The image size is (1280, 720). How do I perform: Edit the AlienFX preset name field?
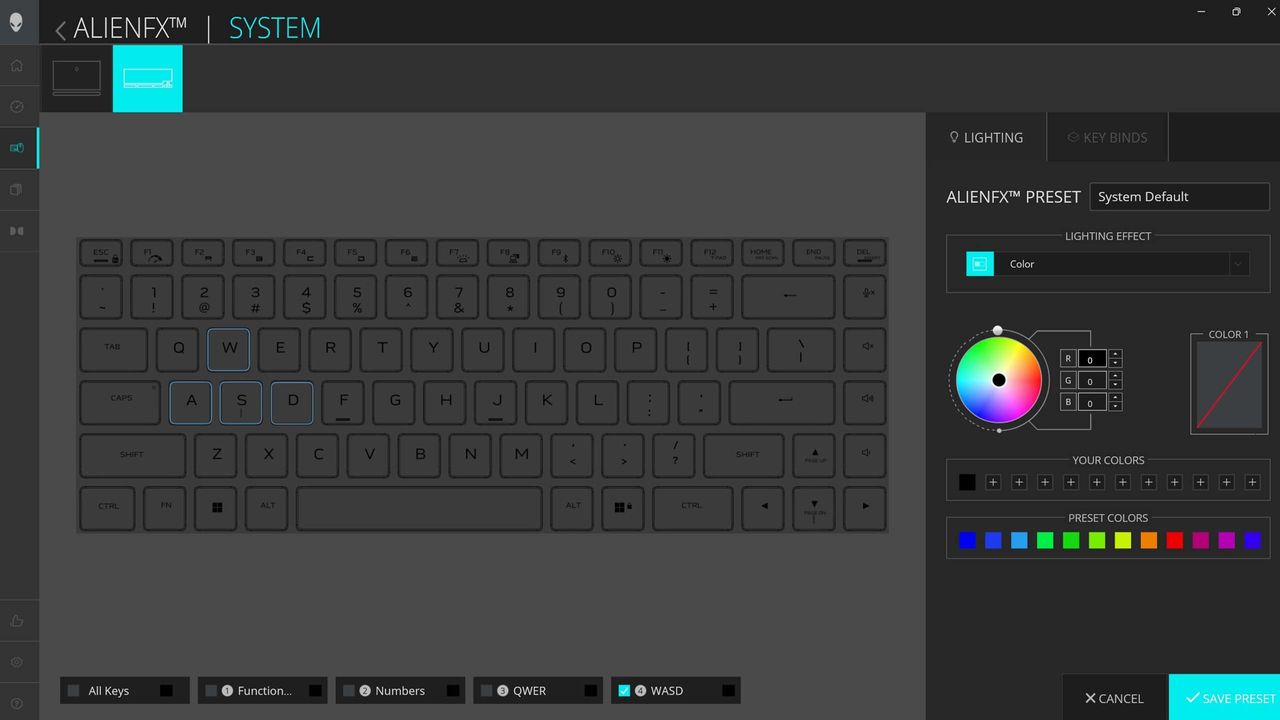coord(1179,197)
